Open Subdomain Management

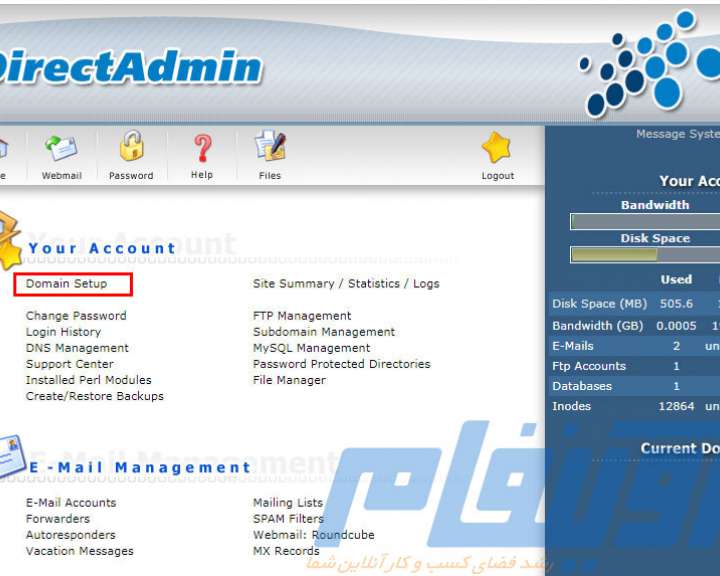[324, 332]
